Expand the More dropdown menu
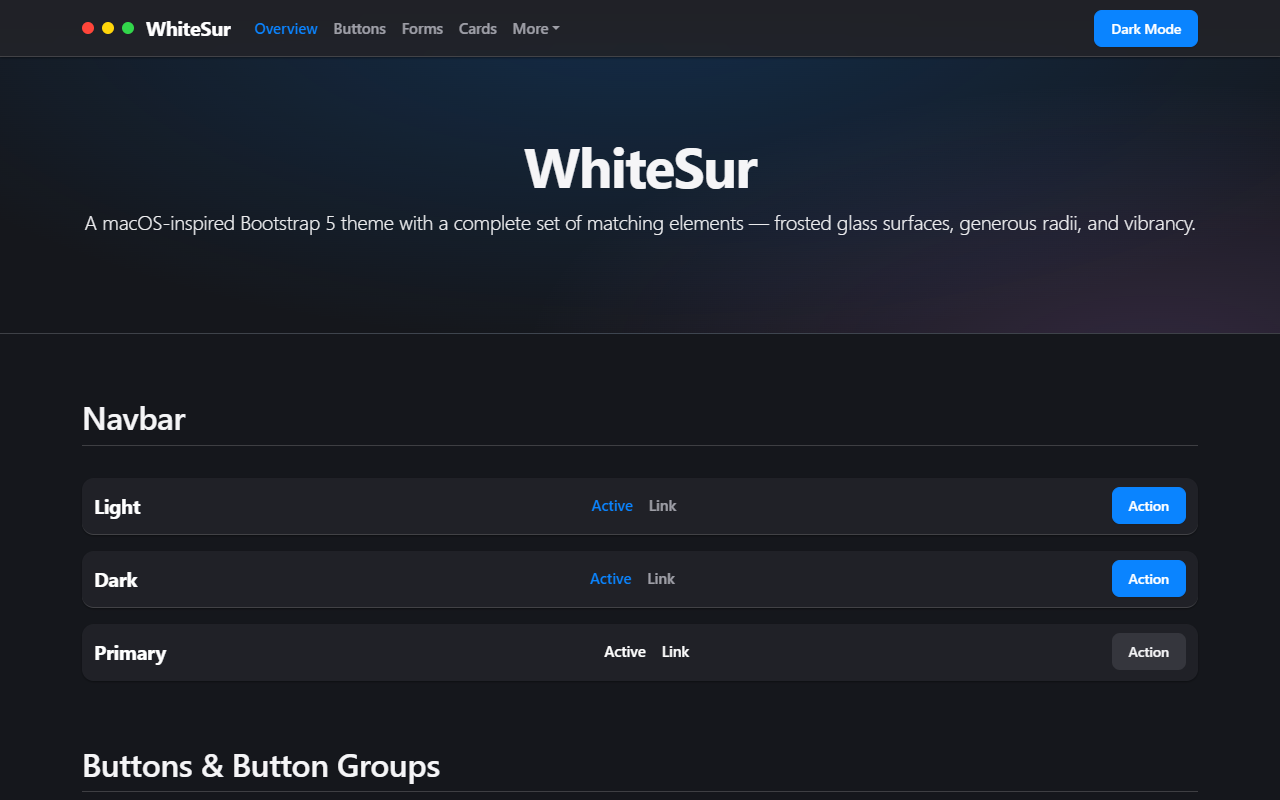Screen dimensions: 1280x800 pyautogui.click(x=536, y=29)
